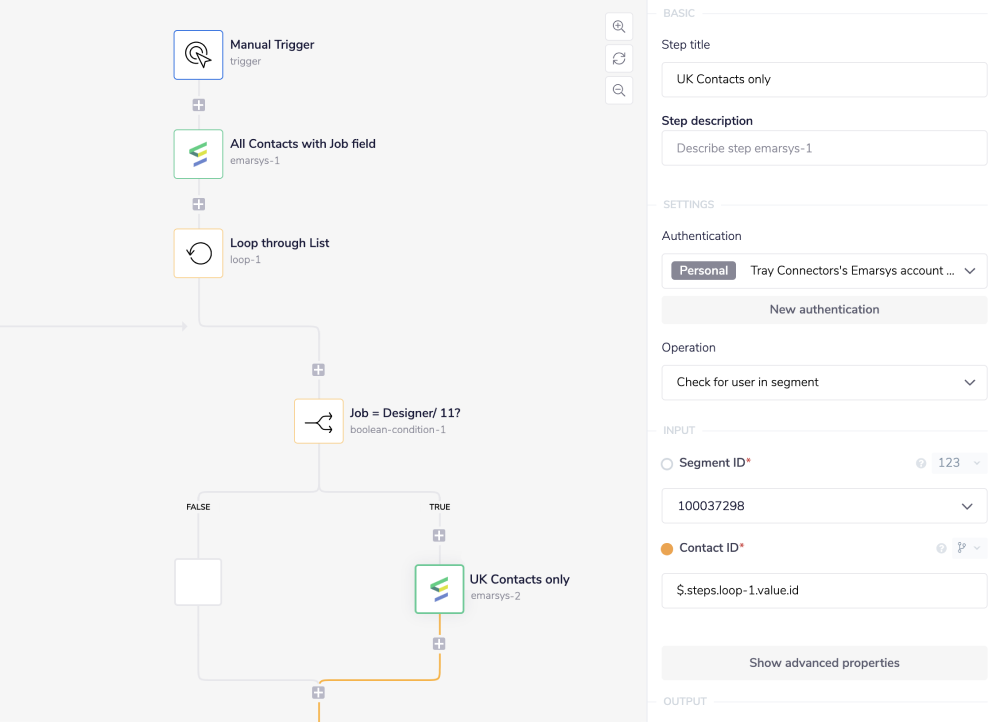This screenshot has width=1000, height=722.
Task: Toggle the Contact ID orange indicator
Action: (667, 548)
